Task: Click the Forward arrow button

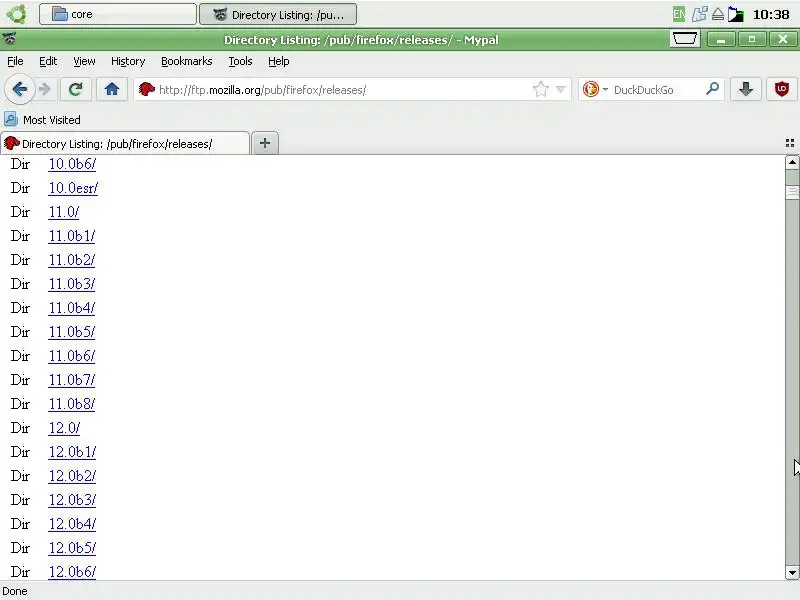Action: click(45, 90)
